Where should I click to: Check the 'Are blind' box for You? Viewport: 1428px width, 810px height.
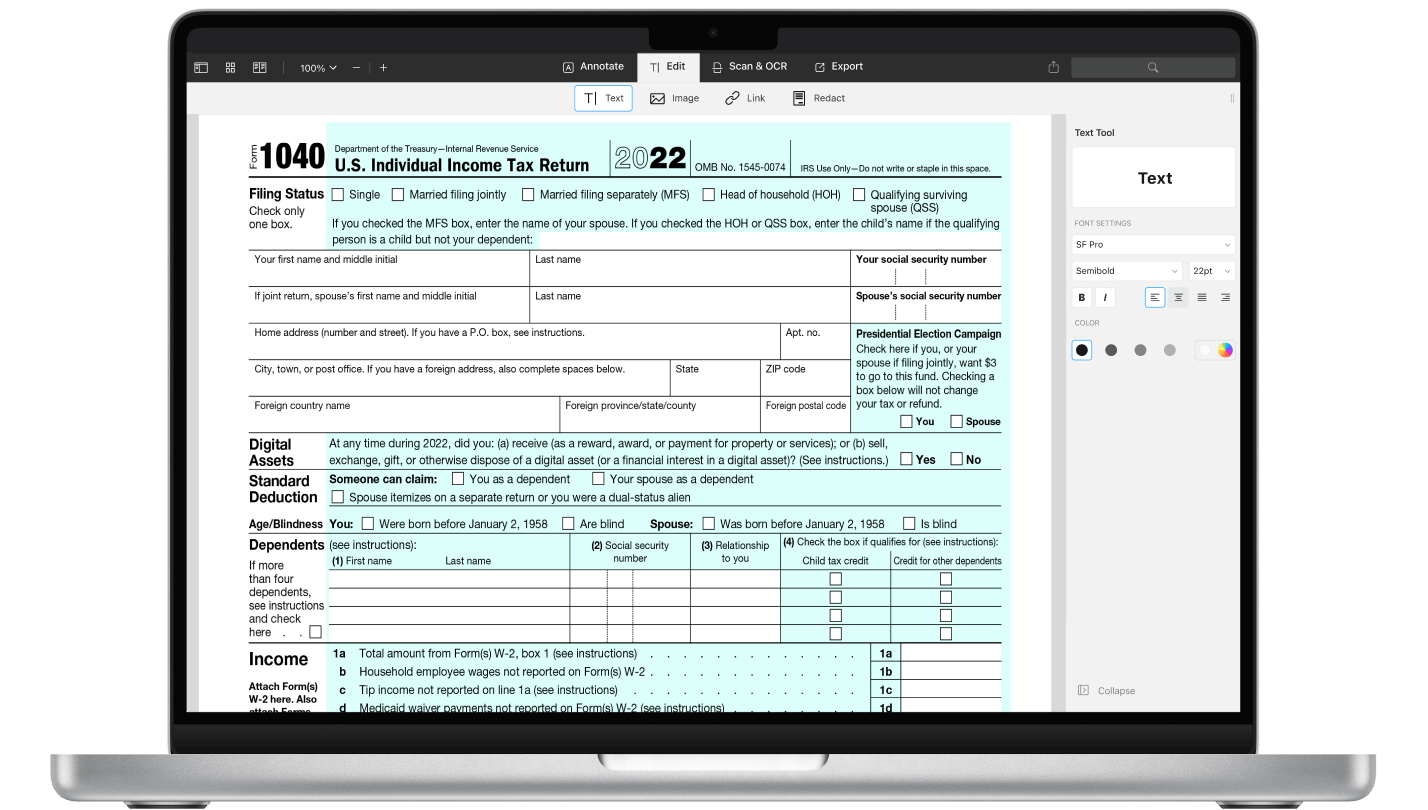point(568,523)
